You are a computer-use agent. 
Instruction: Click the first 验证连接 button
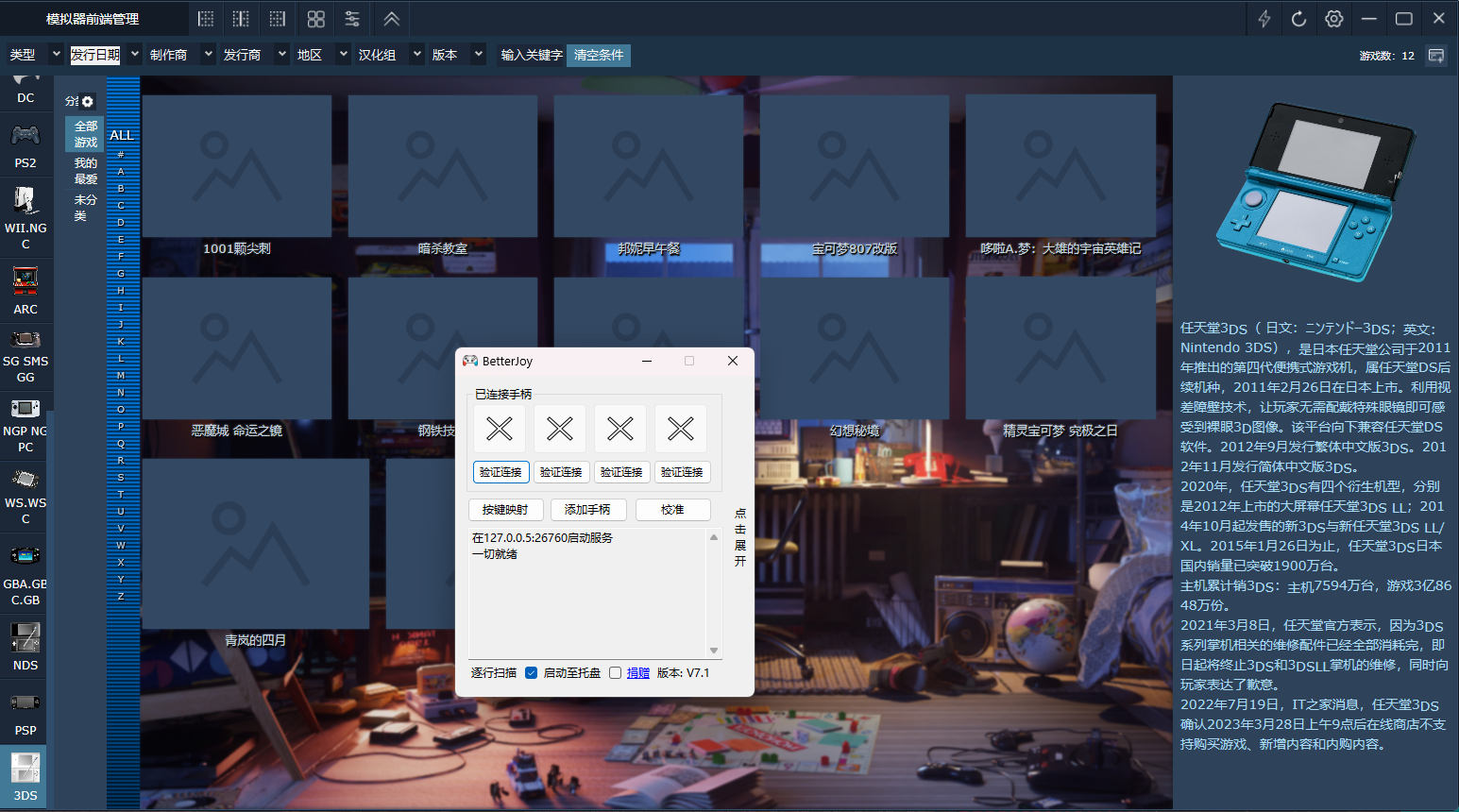[500, 472]
